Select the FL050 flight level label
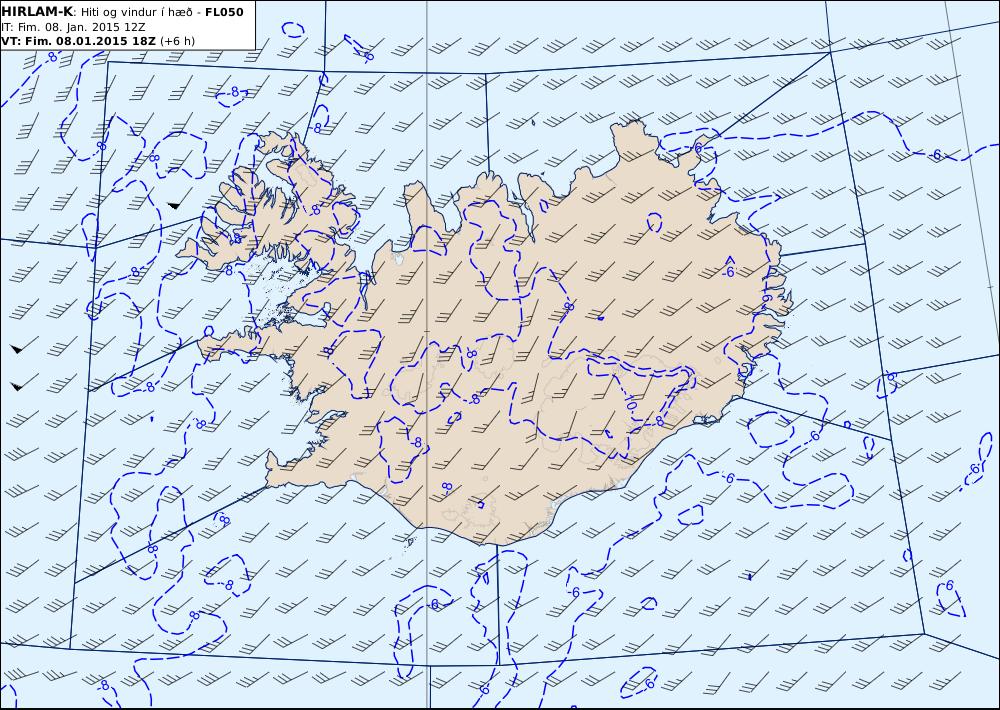This screenshot has width=1000, height=710. 224,11
